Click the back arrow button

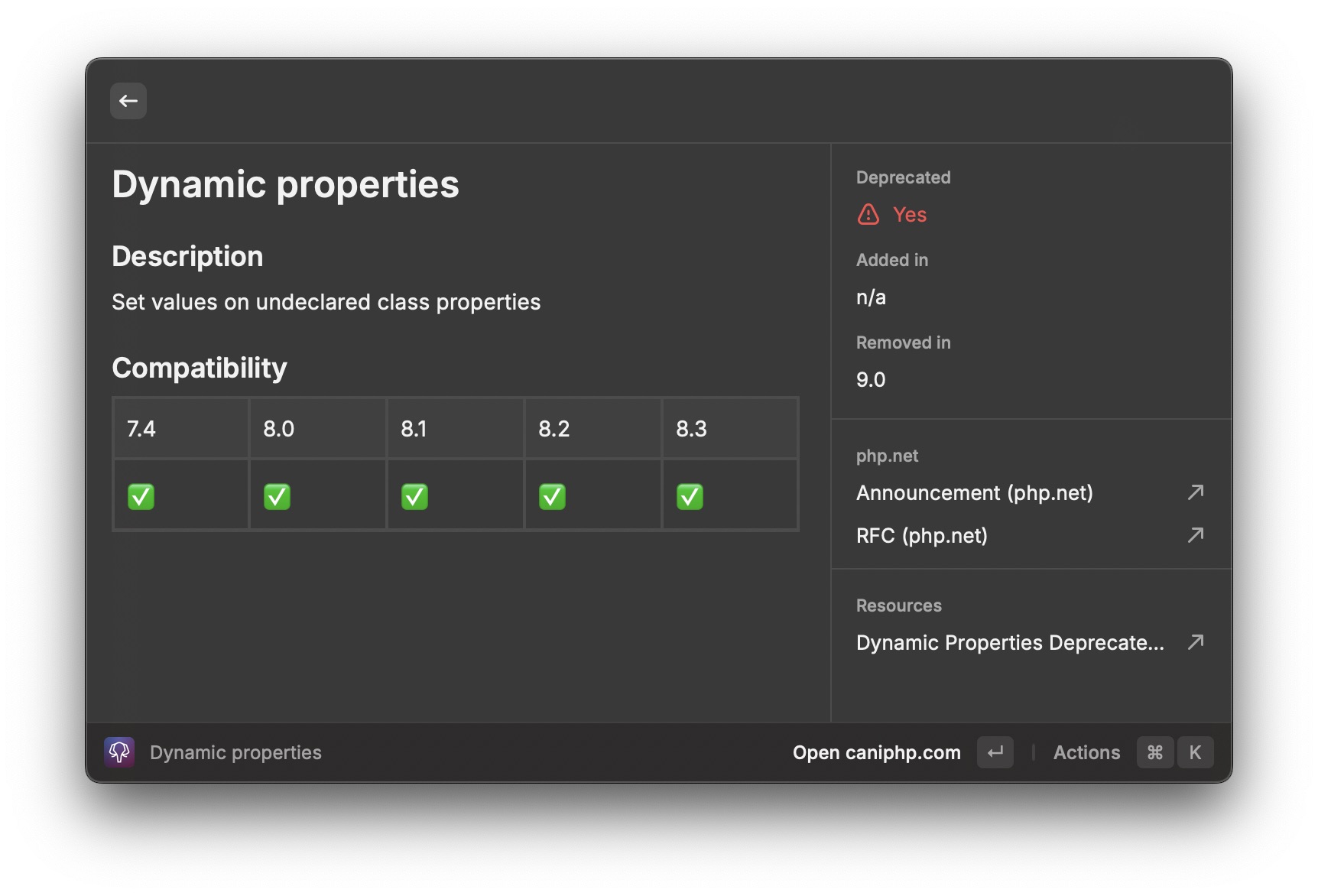pyautogui.click(x=128, y=101)
